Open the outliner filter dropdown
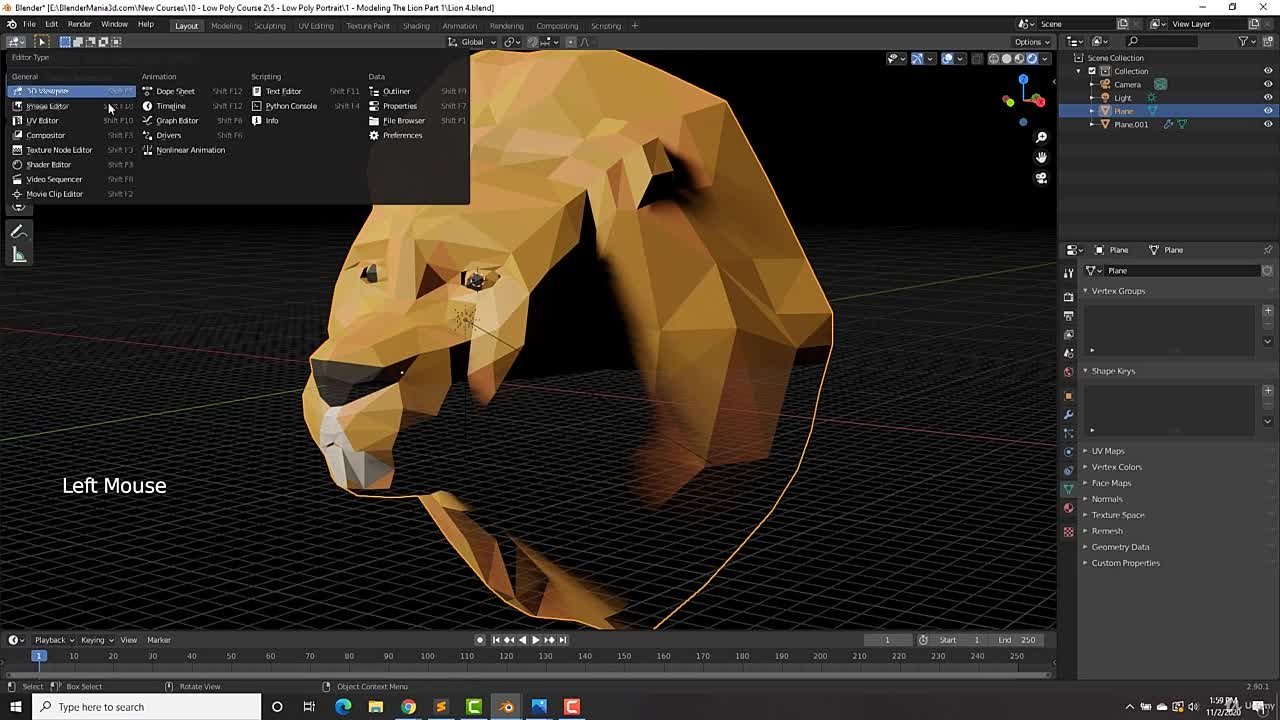1280x720 pixels. 1246,41
